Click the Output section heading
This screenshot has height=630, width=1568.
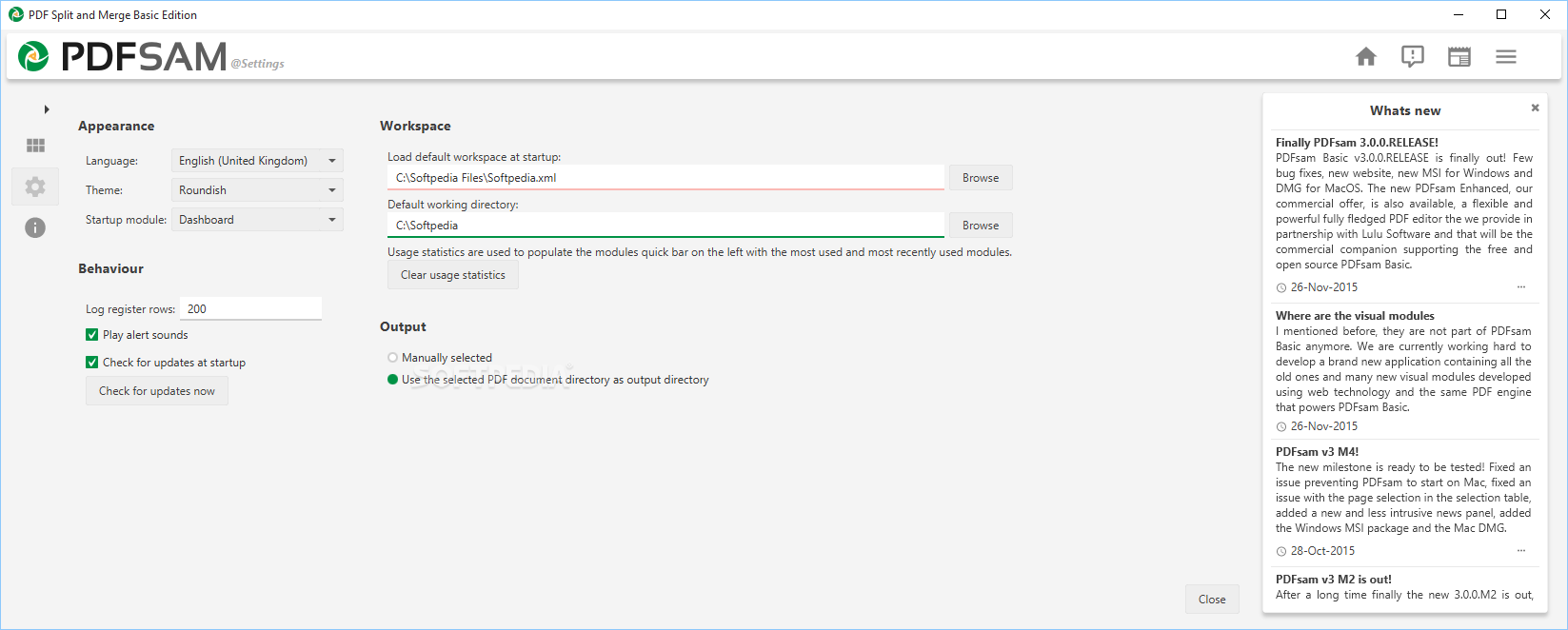403,327
